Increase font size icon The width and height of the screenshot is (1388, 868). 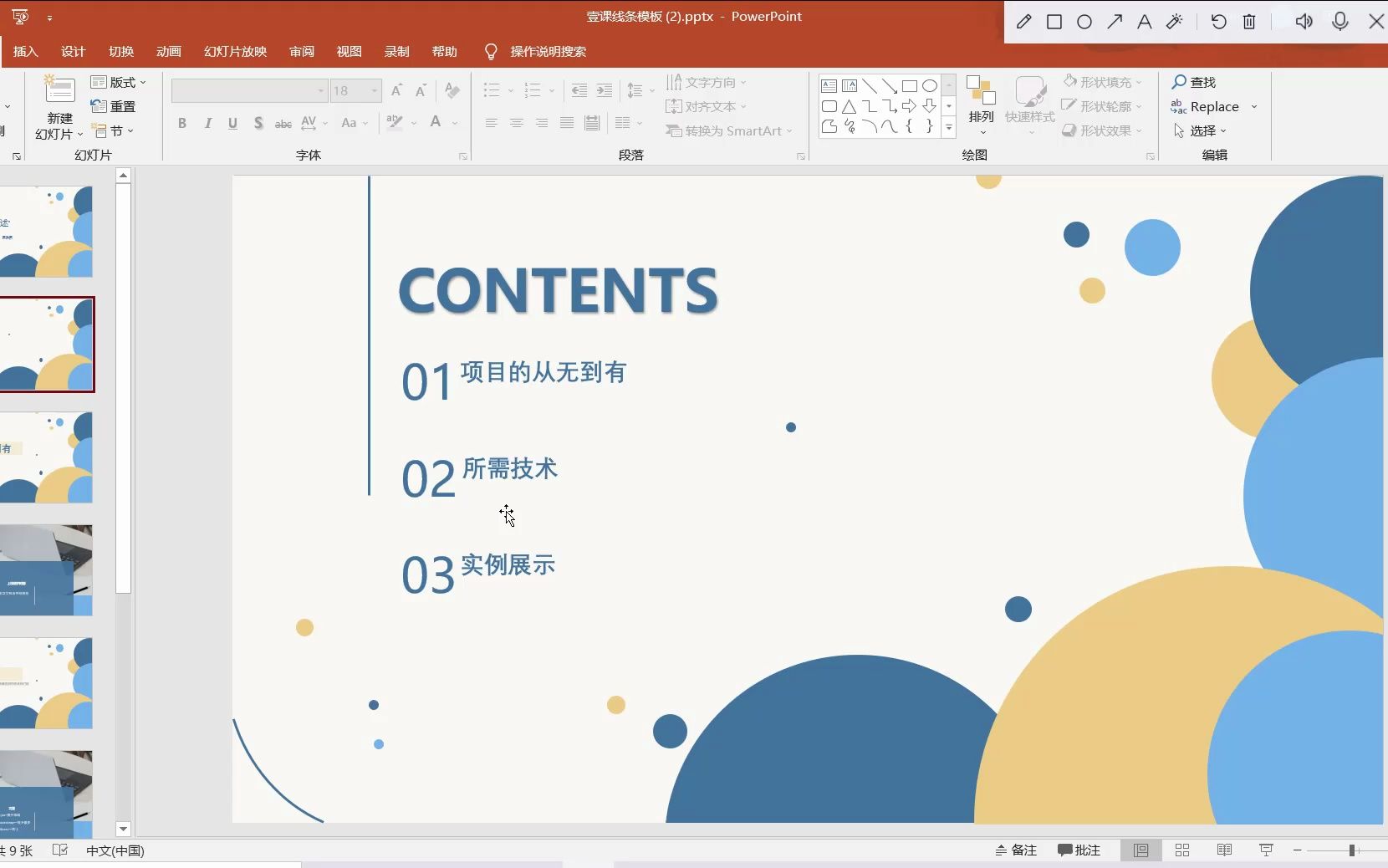coord(397,90)
